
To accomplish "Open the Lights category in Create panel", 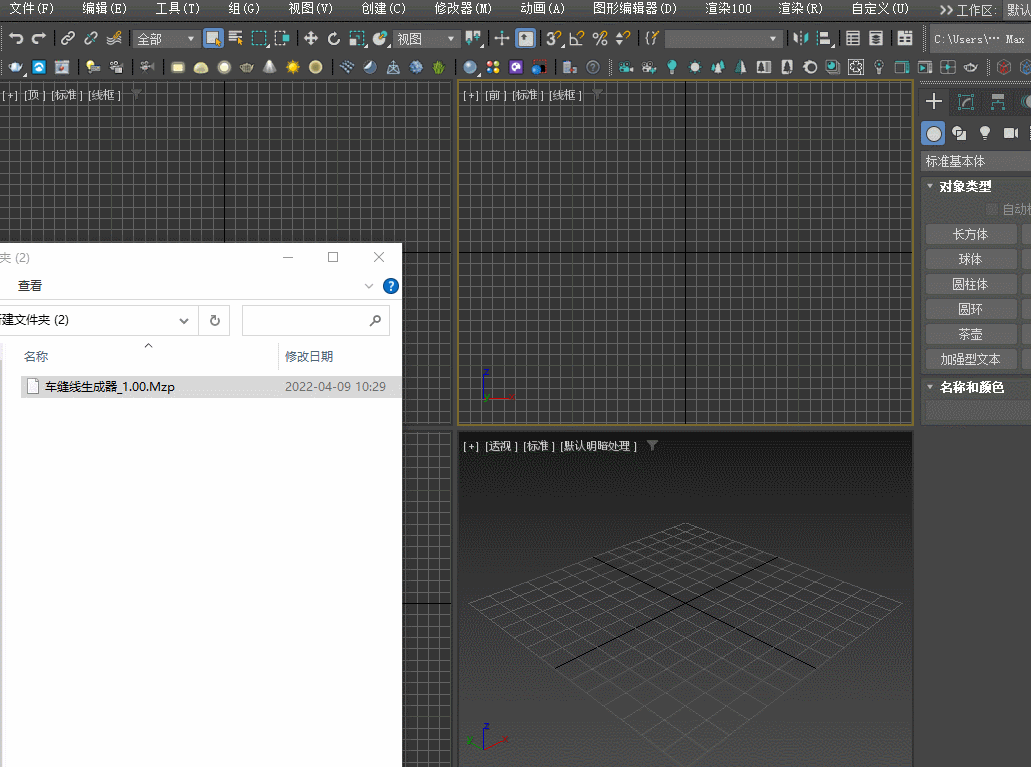I will click(x=984, y=133).
